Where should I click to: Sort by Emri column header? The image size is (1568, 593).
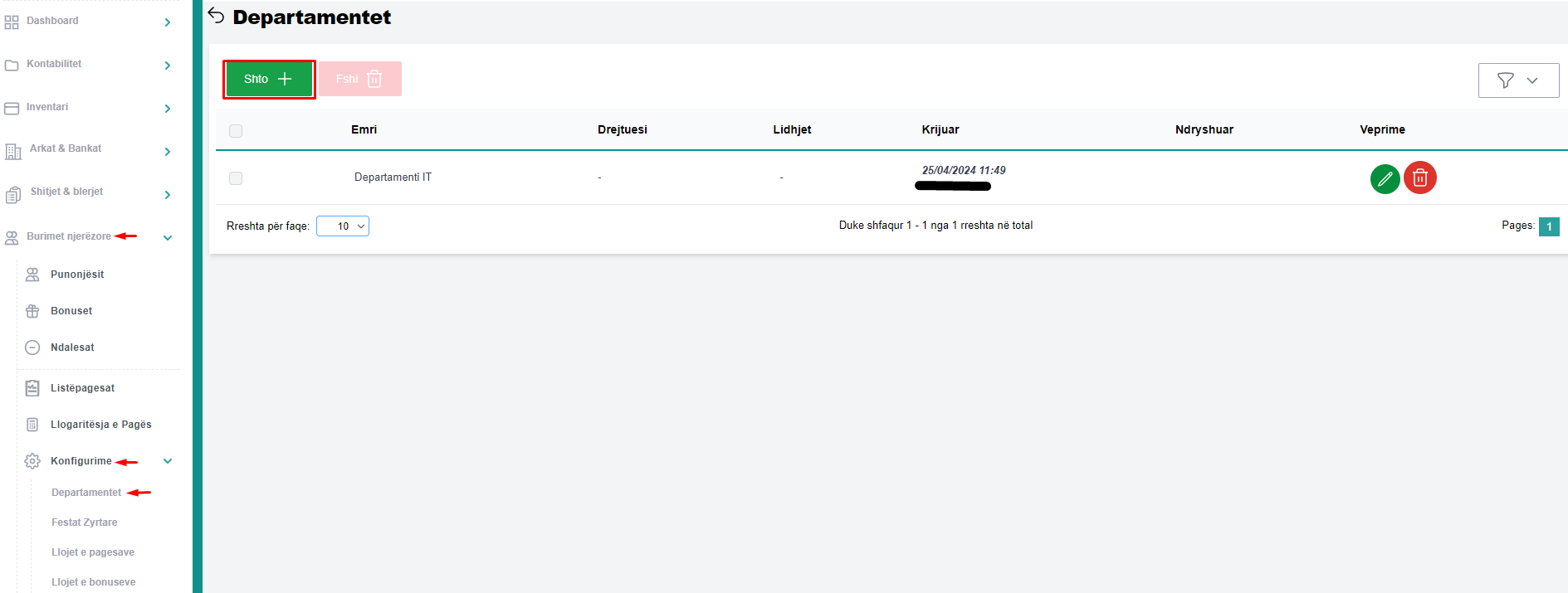(x=364, y=129)
